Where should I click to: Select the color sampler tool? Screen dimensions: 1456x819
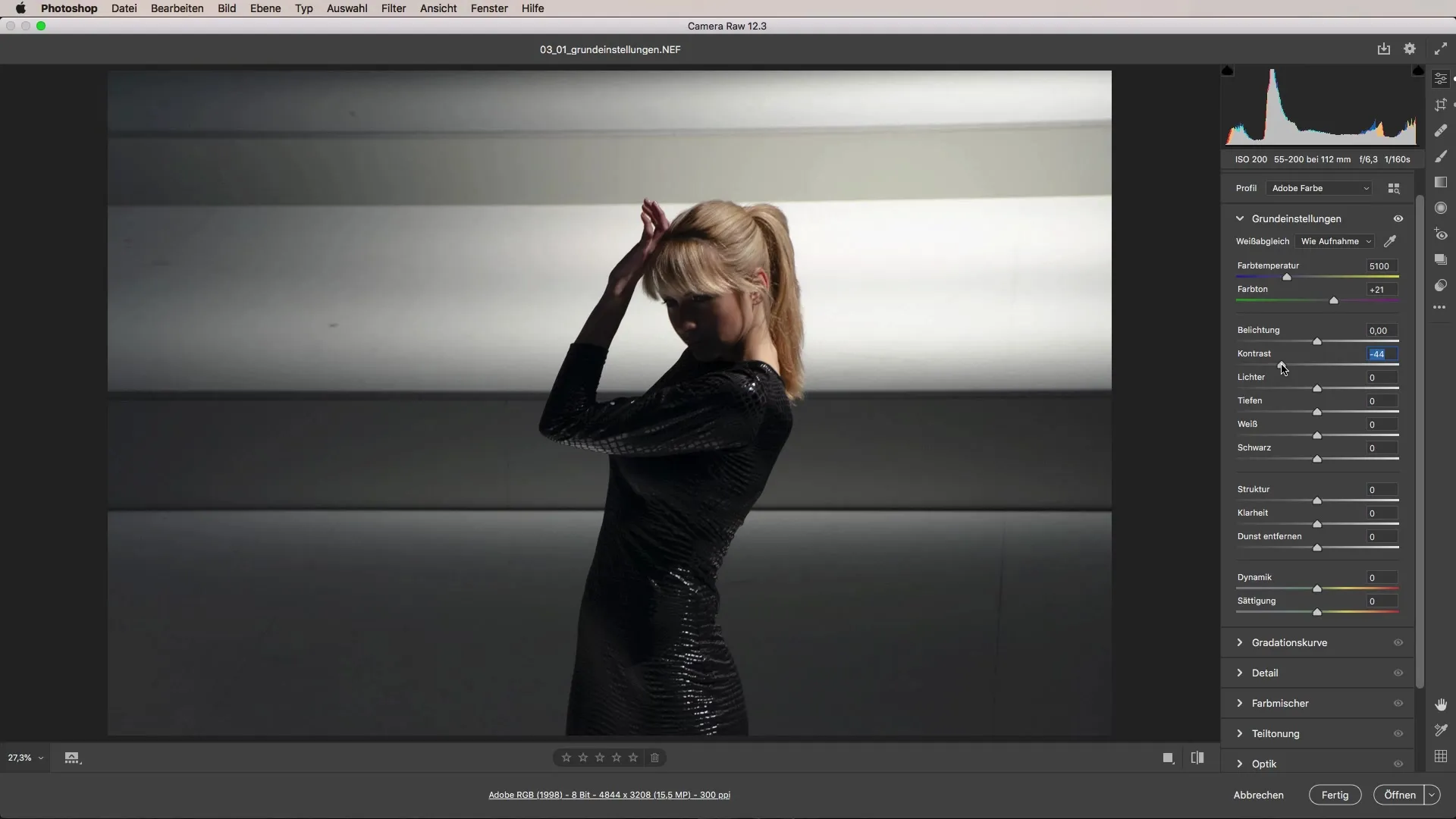(x=1441, y=730)
